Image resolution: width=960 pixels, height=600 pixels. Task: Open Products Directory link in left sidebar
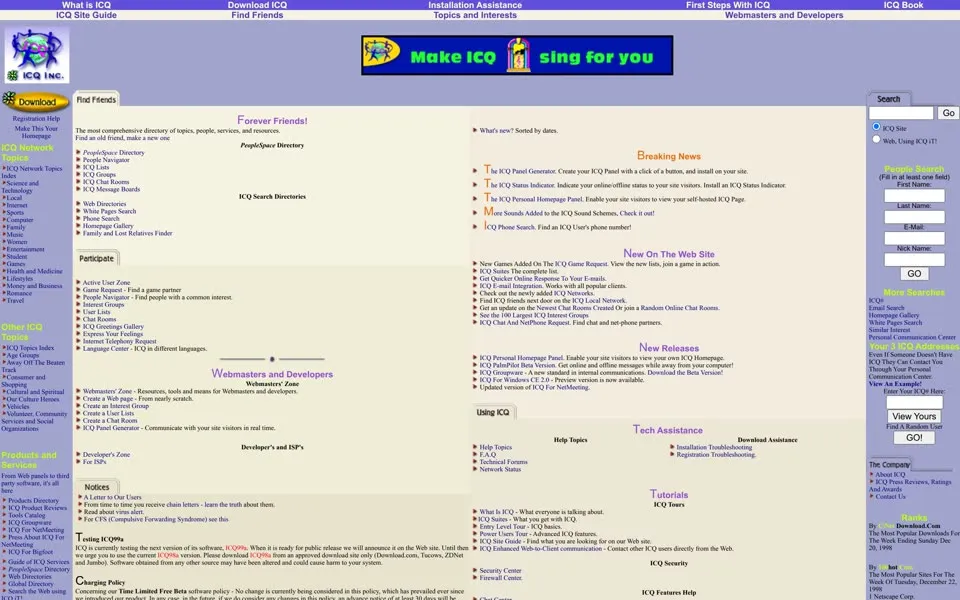33,501
